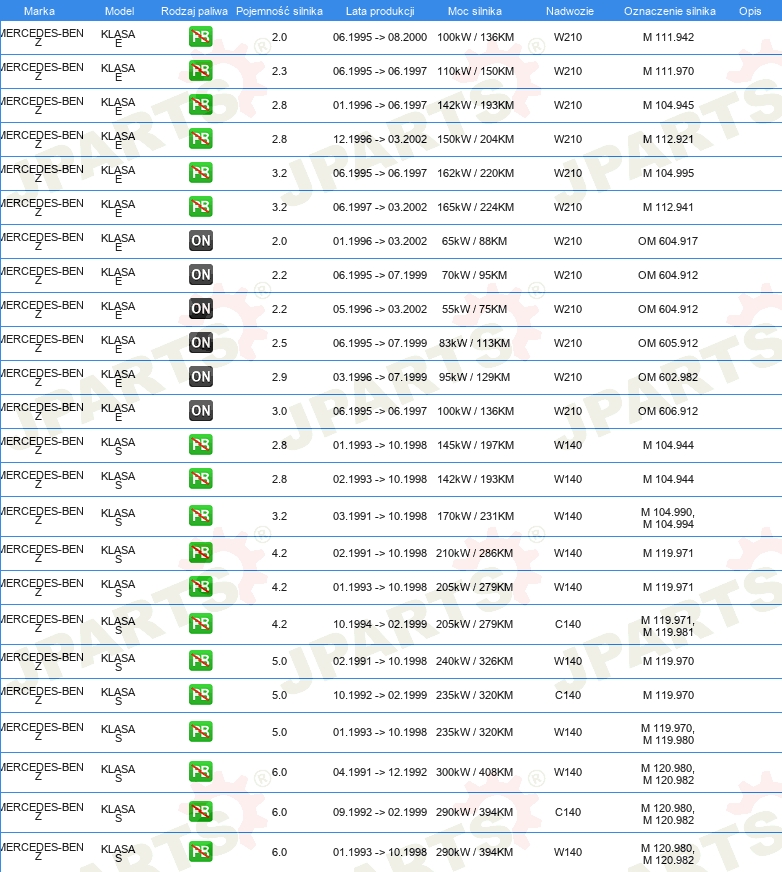Select the M 112.921 engine code cell

pyautogui.click(x=668, y=139)
